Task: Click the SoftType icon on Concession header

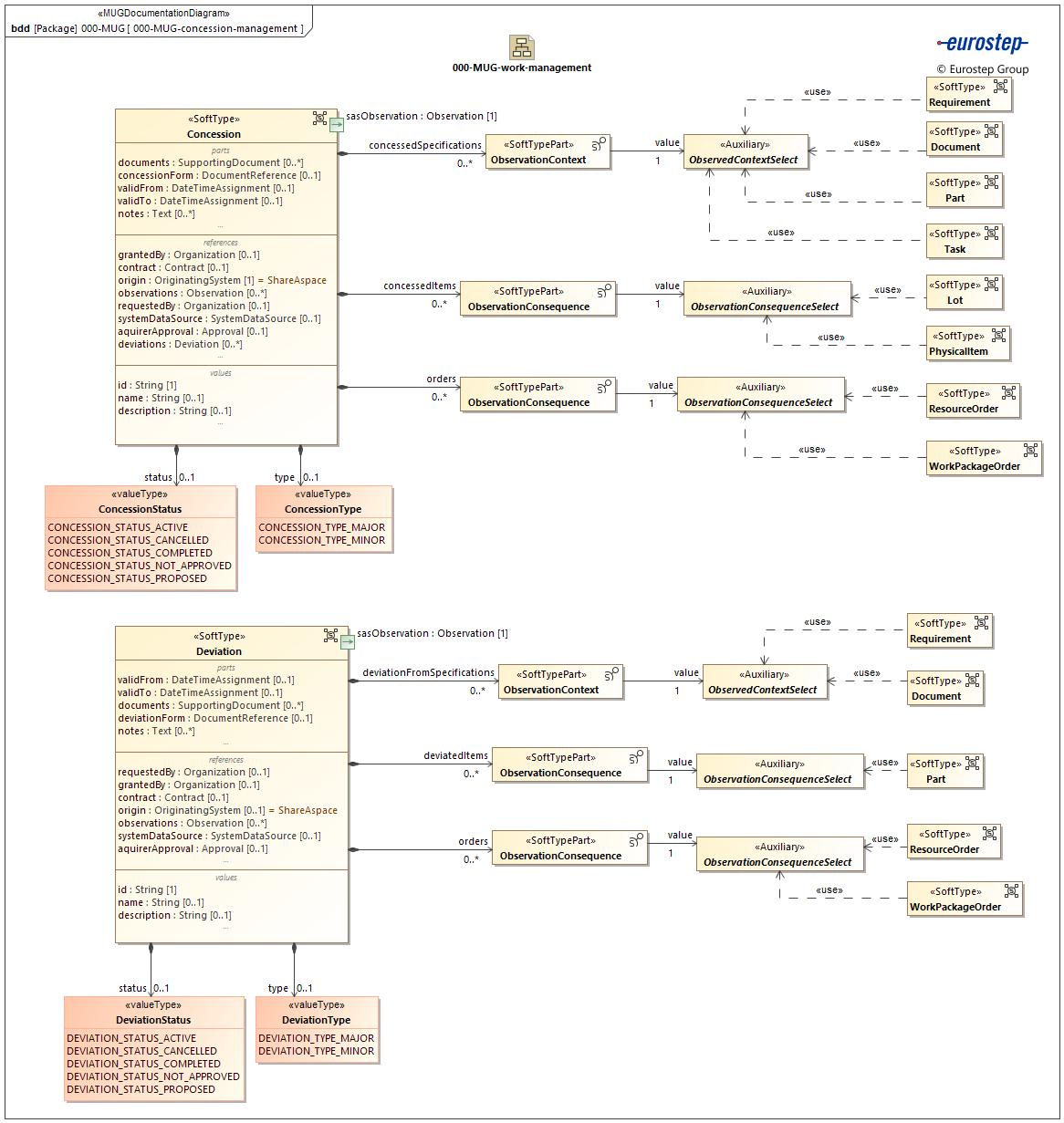Action: point(321,119)
